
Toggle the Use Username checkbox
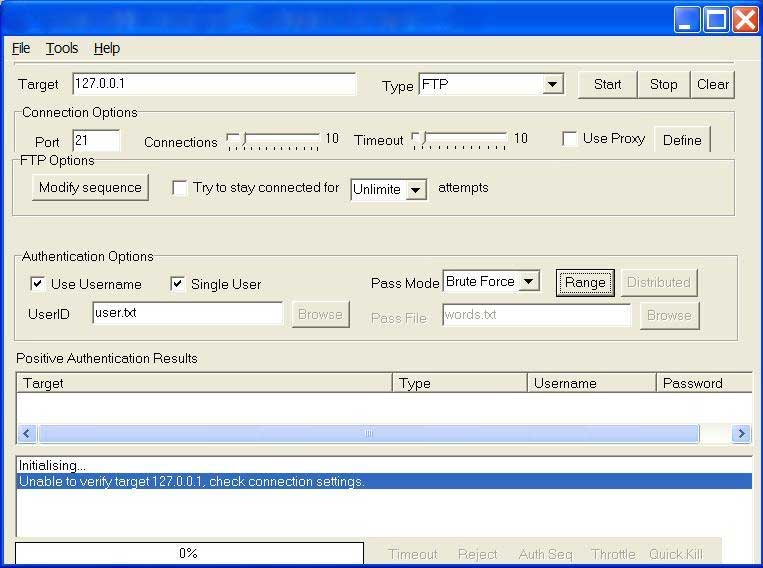(38, 284)
